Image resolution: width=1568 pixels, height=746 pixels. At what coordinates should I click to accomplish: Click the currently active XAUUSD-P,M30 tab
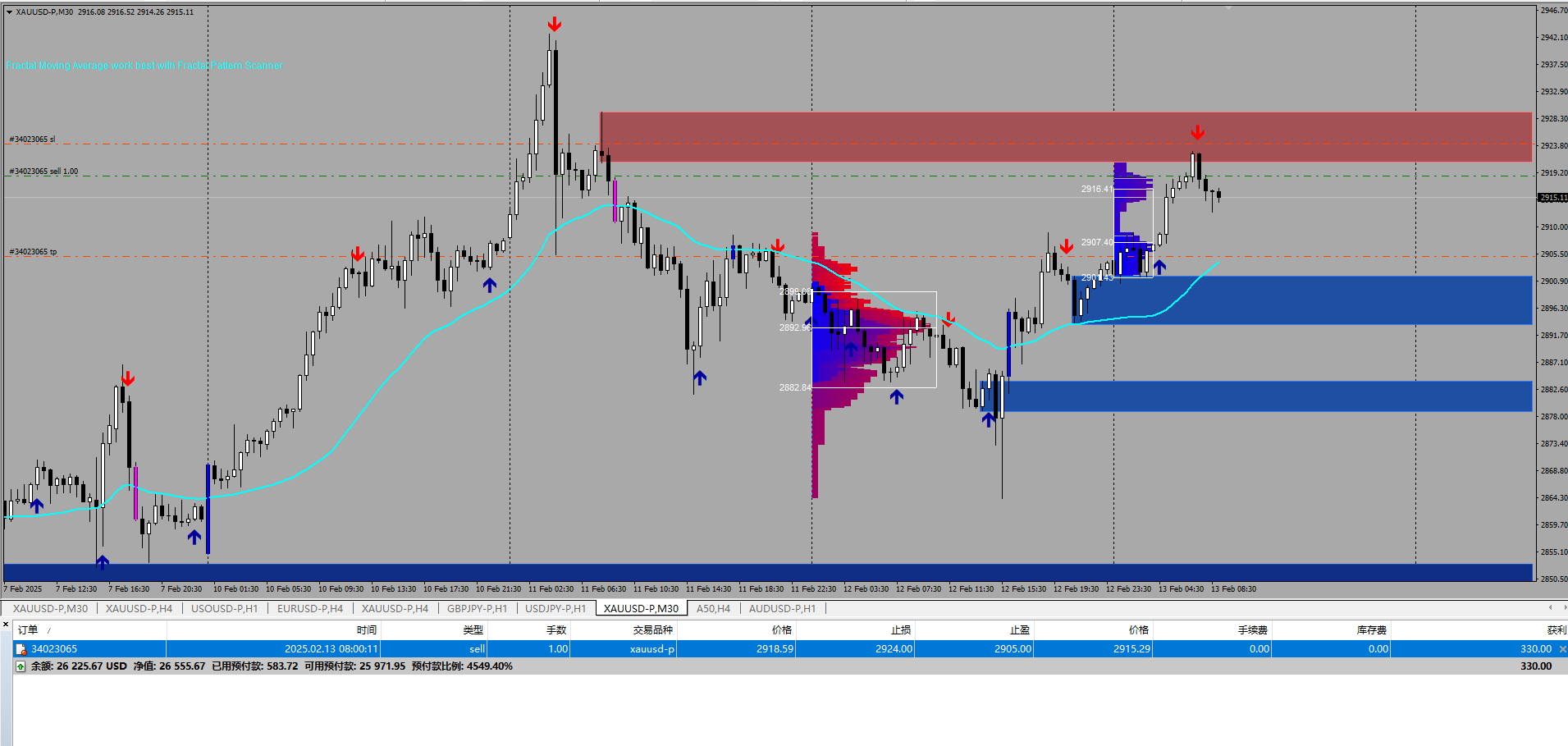pos(641,609)
